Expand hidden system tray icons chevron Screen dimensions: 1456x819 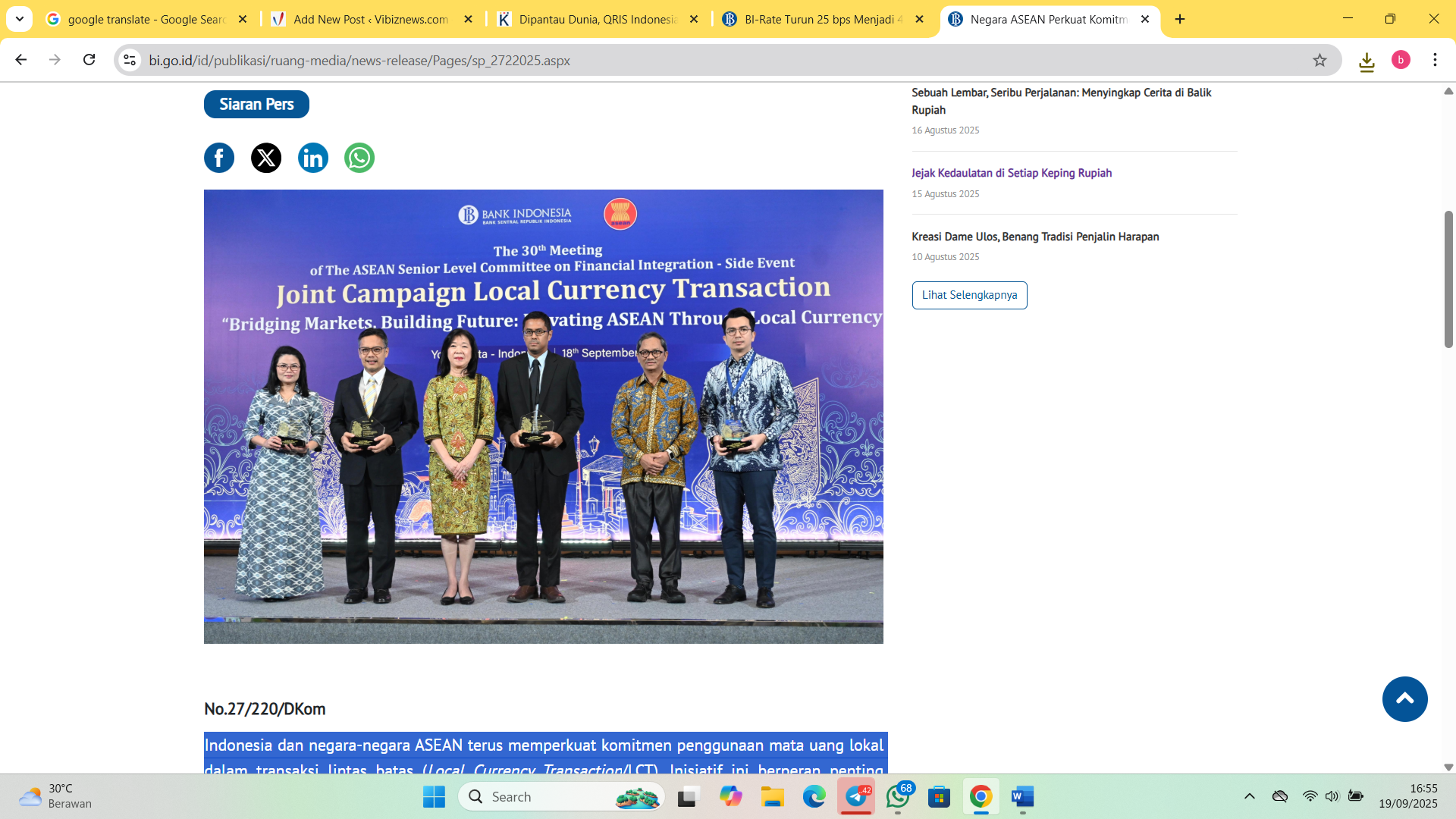(1250, 796)
